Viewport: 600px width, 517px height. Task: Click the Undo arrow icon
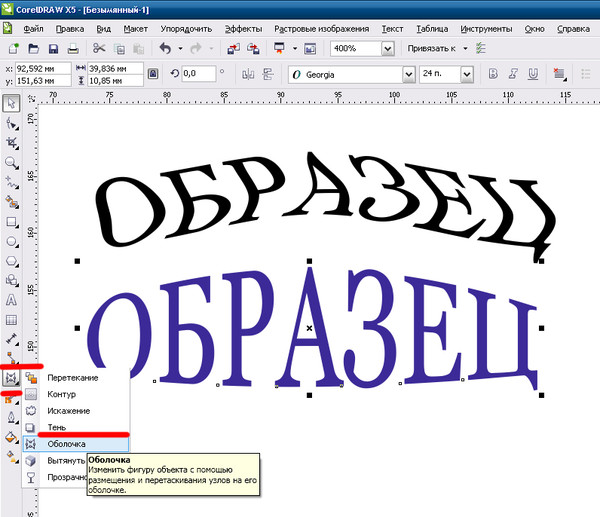pyautogui.click(x=165, y=48)
